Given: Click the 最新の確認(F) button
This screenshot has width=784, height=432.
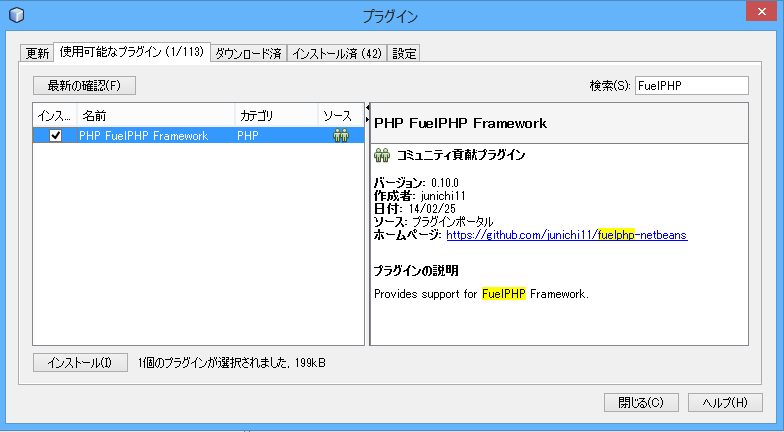Looking at the screenshot, I should (x=84, y=86).
